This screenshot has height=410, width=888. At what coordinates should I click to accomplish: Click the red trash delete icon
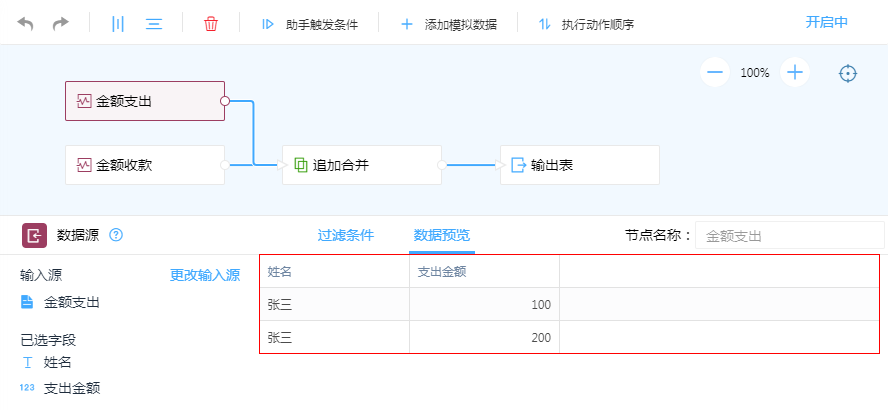point(210,23)
